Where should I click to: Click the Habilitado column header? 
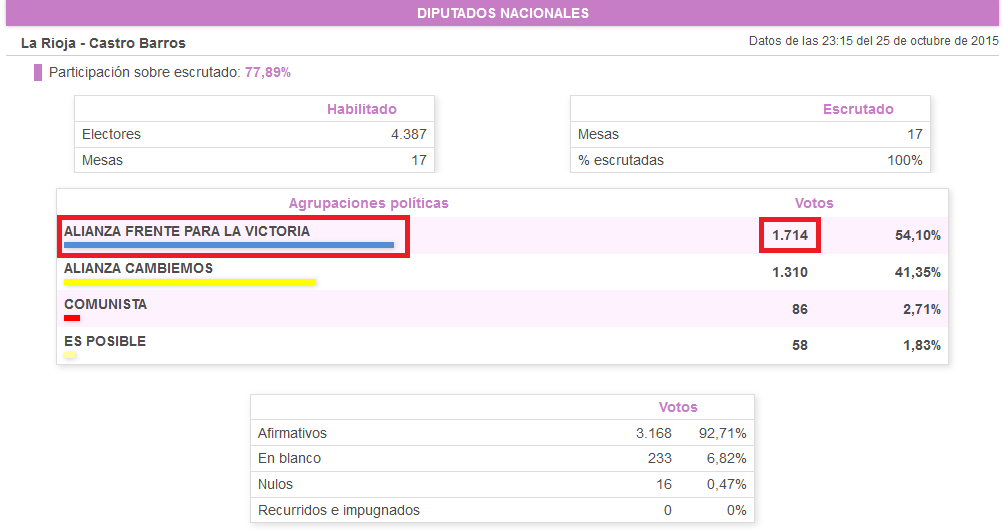pyautogui.click(x=361, y=109)
